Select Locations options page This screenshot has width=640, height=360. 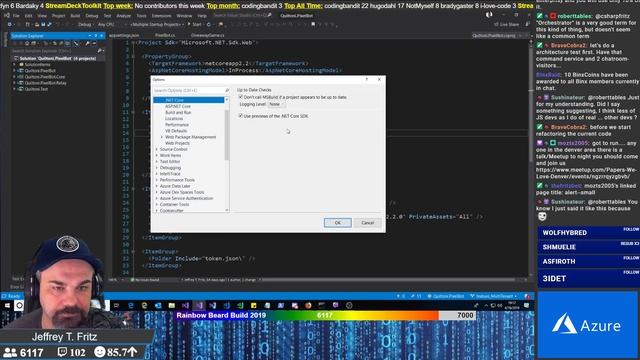pyautogui.click(x=174, y=118)
